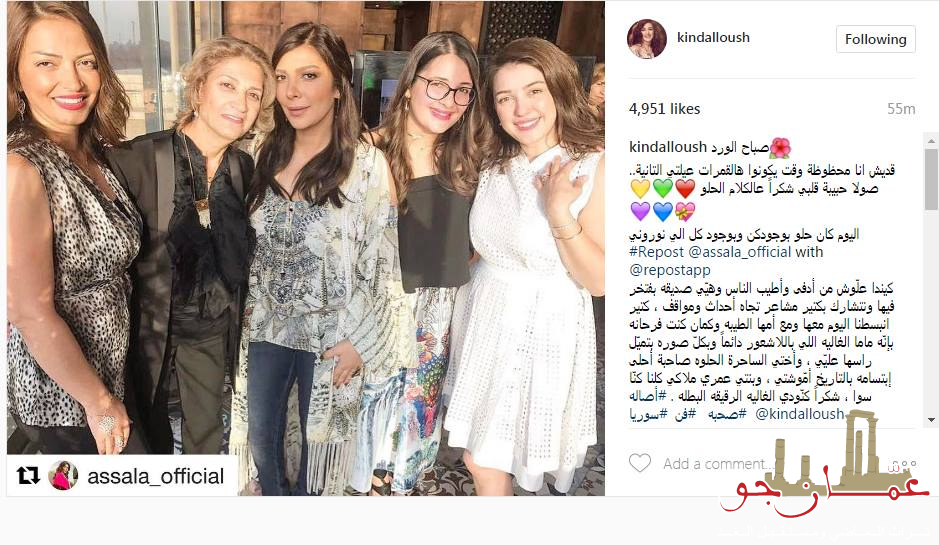
Task: Click the assala_official repost label text
Action: (x=156, y=476)
